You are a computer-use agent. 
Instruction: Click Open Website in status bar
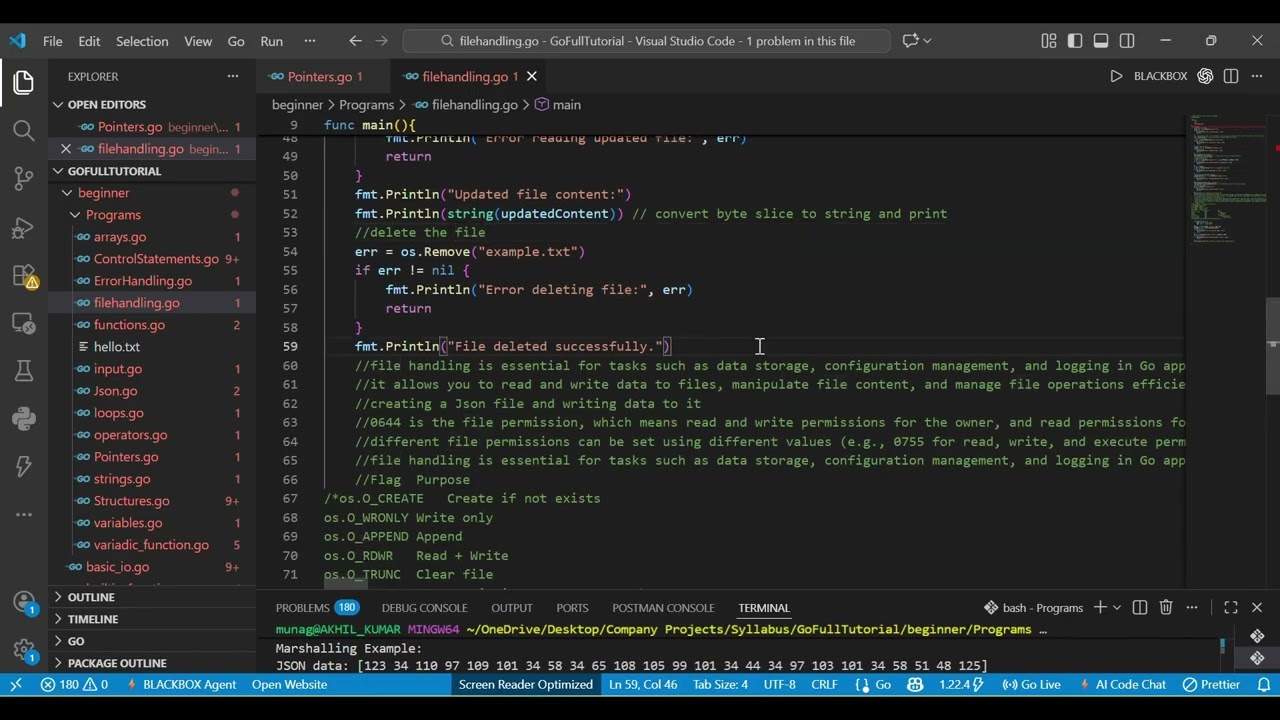tap(289, 685)
